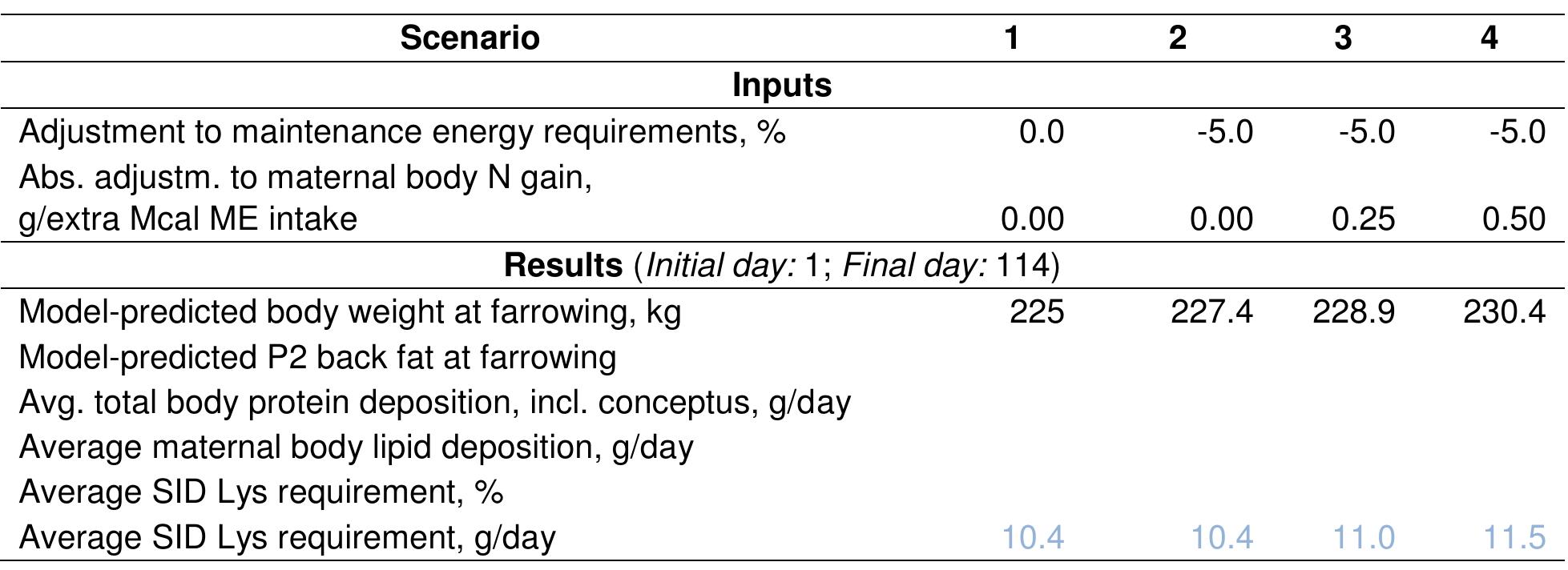Click the 230.4 body weight value

[x=1504, y=311]
